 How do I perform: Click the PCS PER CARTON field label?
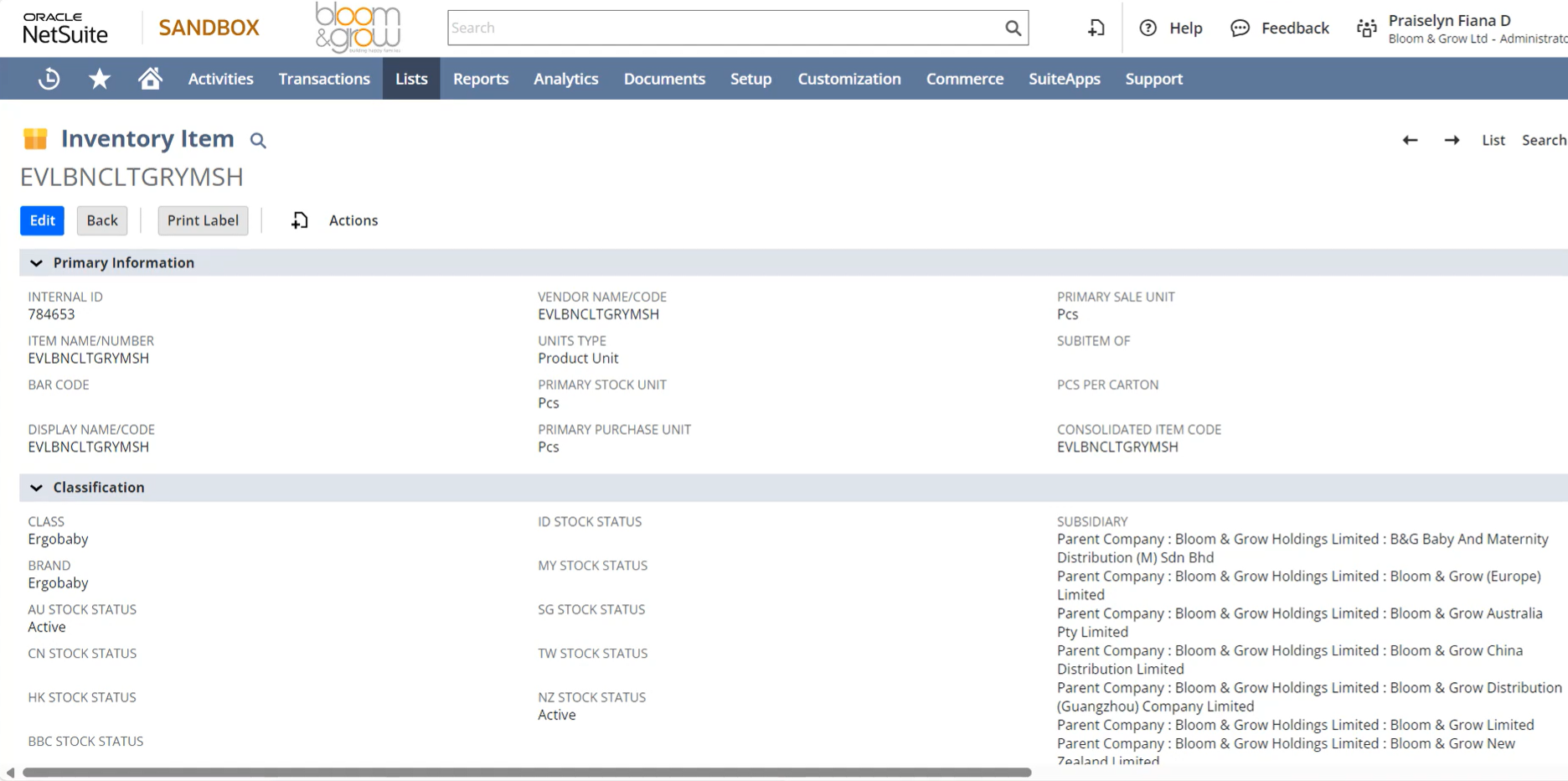pos(1107,385)
